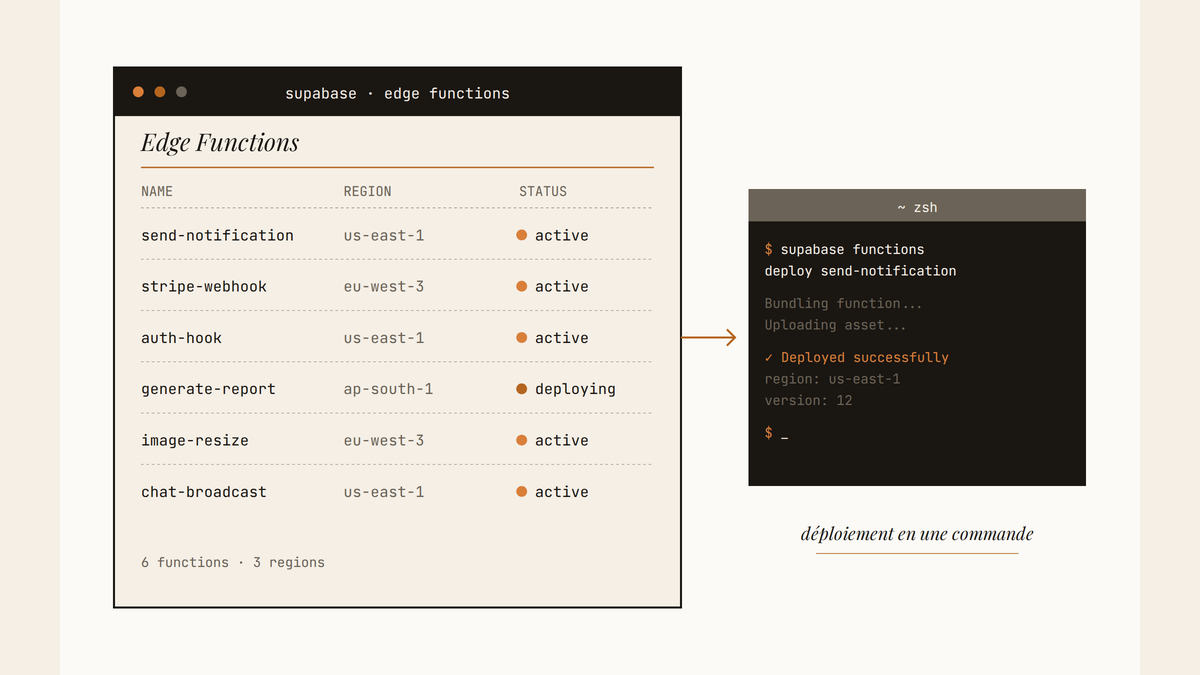Select the generate-report function name
1200x675 pixels.
(x=208, y=389)
